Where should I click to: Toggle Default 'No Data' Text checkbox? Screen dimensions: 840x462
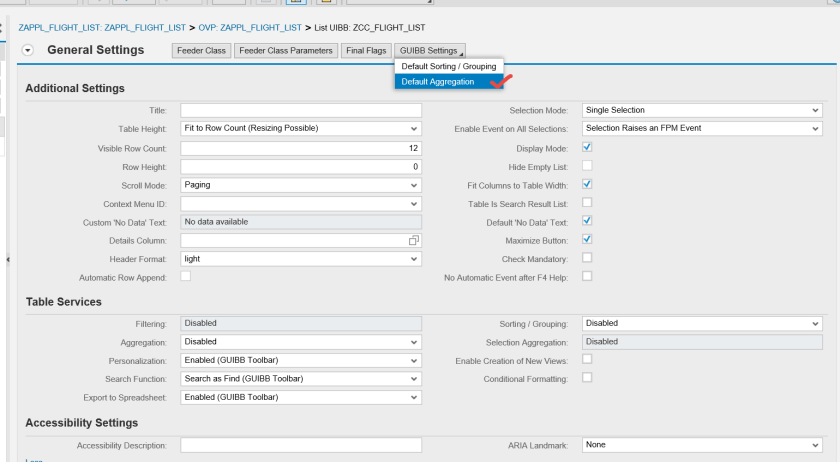(587, 220)
